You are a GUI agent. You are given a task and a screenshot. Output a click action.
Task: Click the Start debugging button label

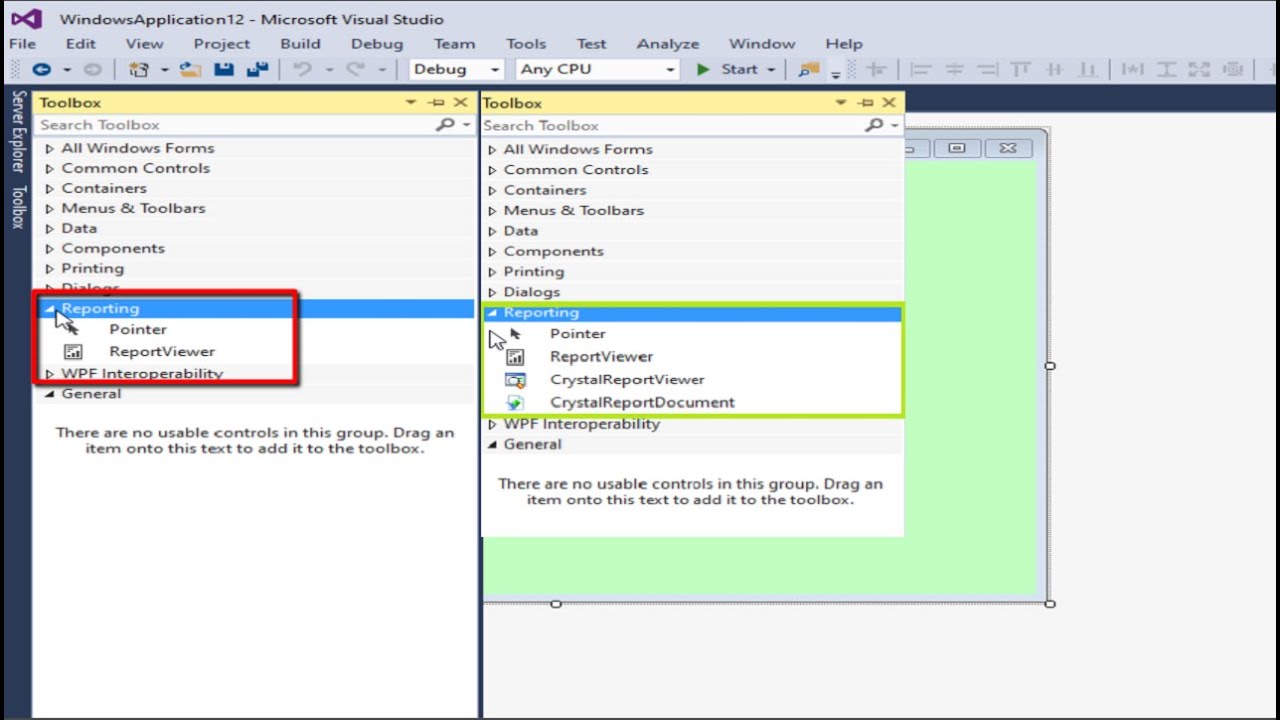pyautogui.click(x=739, y=69)
